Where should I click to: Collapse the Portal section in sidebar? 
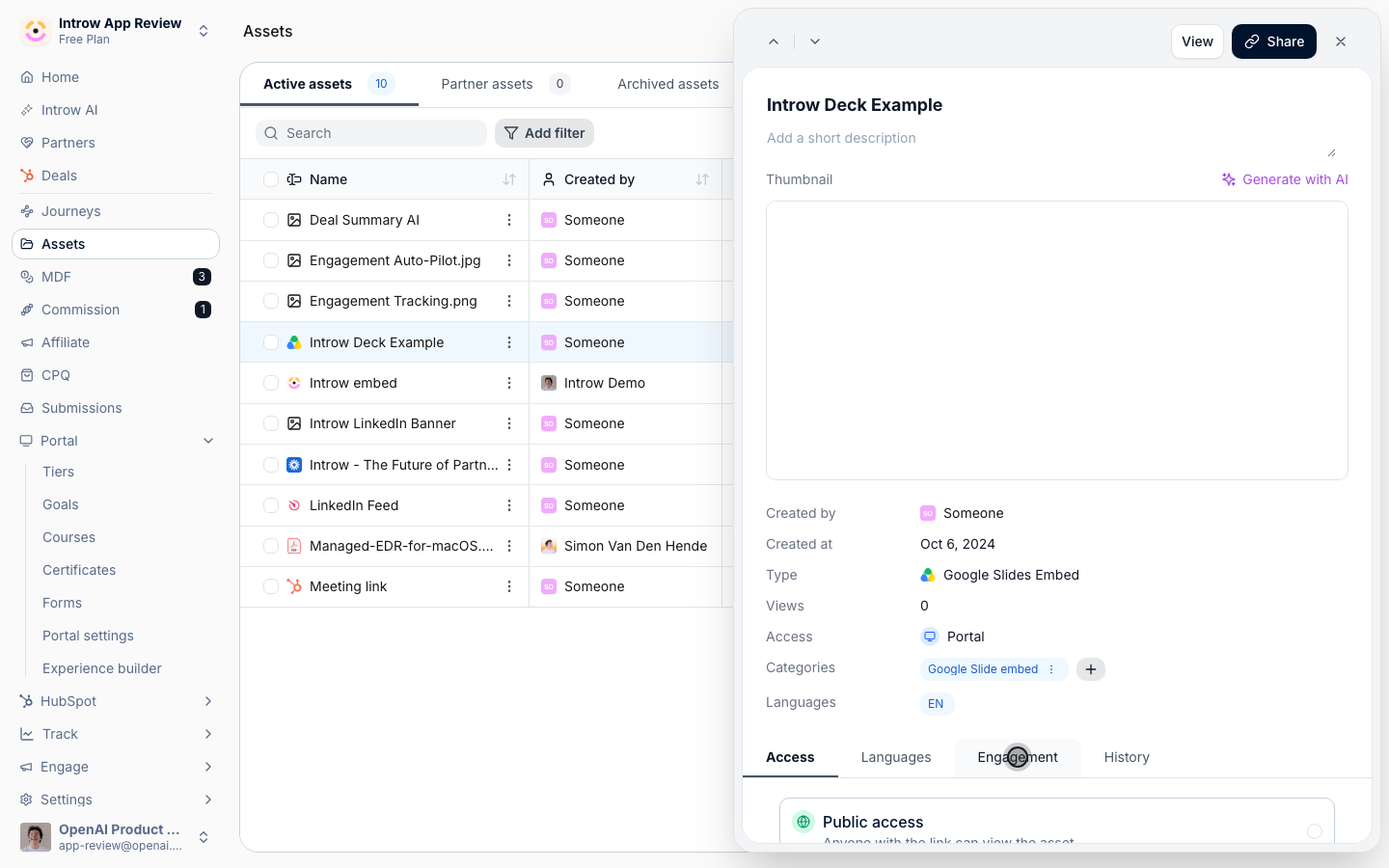tap(208, 441)
